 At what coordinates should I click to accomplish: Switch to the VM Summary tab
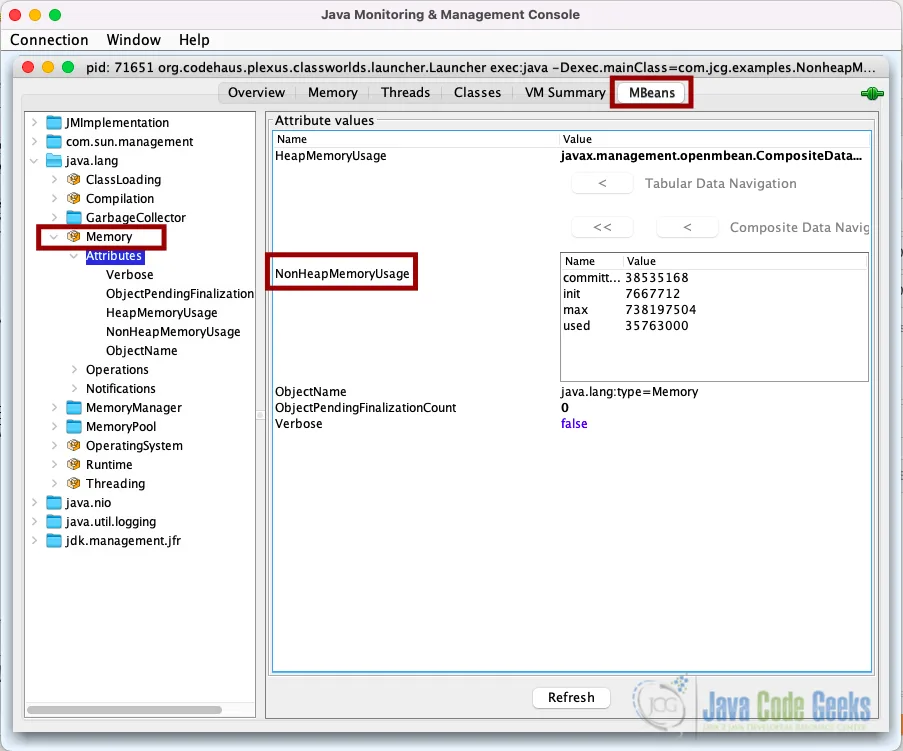565,93
